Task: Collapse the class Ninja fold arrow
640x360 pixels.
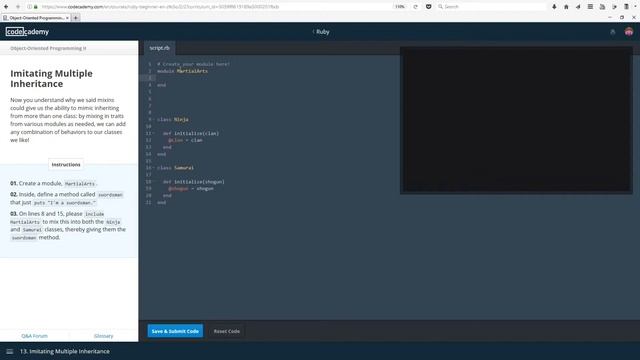Action: tap(154, 120)
